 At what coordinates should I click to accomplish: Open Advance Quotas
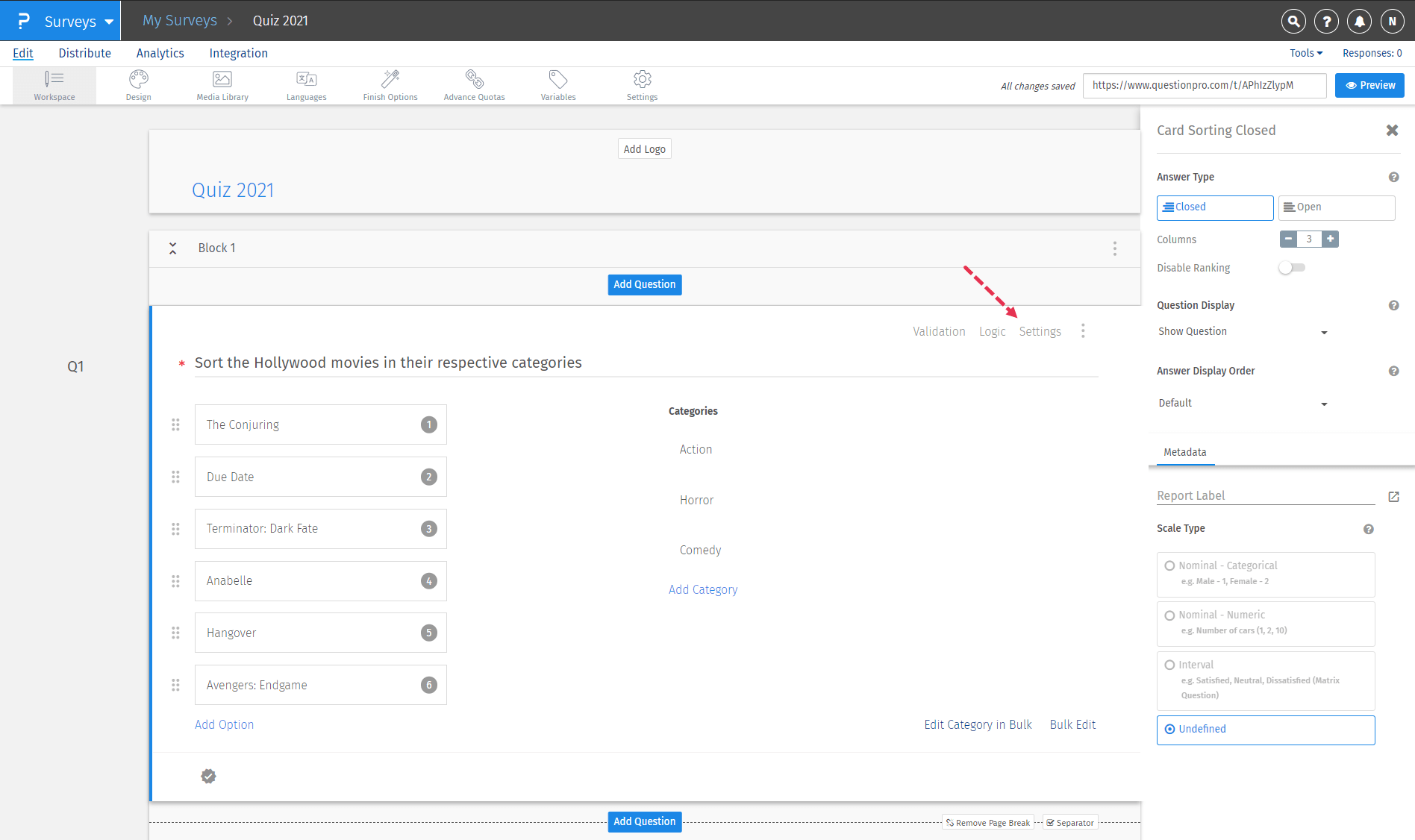474,85
